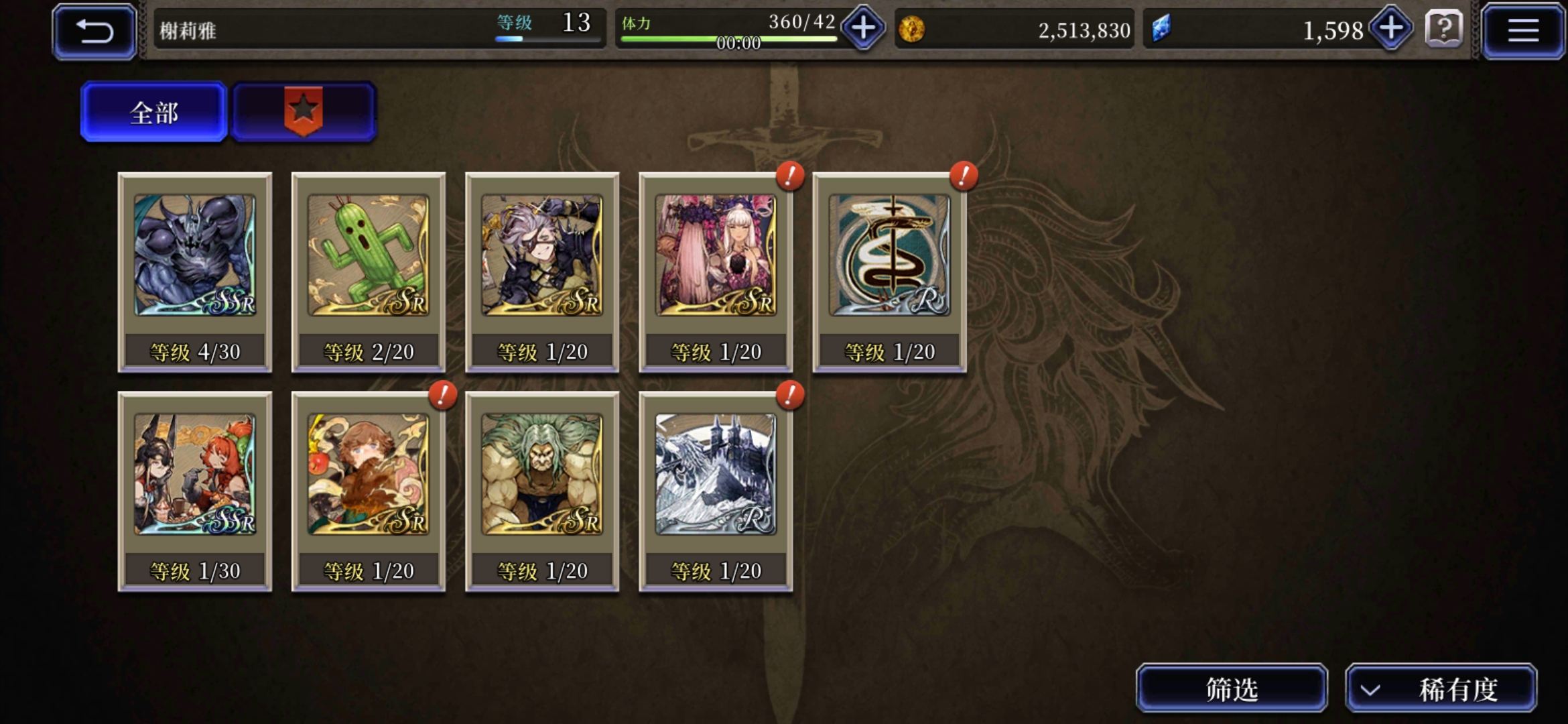
Task: Add stamina with the plus icon
Action: point(863,28)
